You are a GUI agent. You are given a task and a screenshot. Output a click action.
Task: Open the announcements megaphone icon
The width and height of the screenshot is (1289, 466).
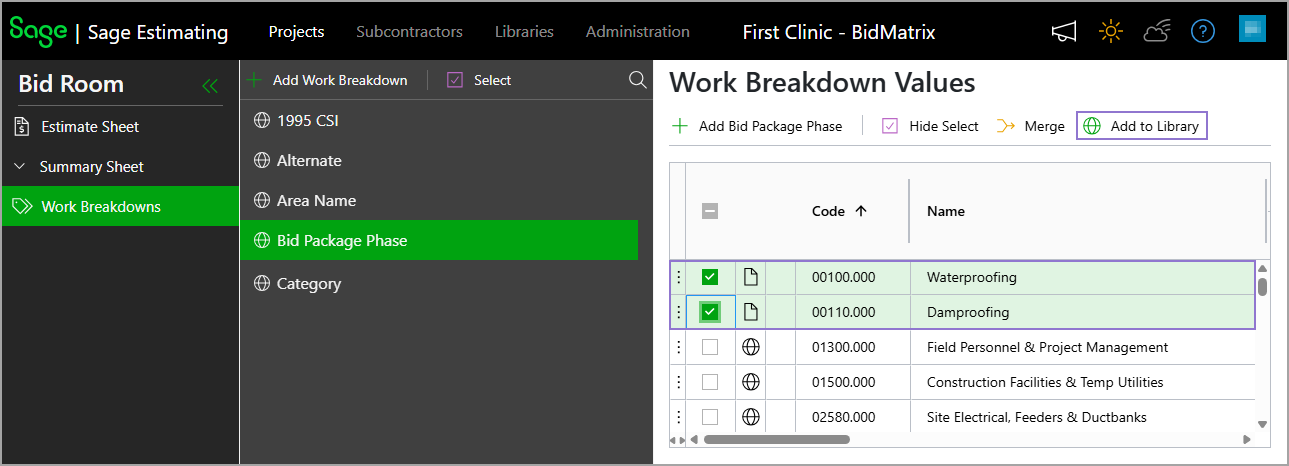[x=1064, y=32]
